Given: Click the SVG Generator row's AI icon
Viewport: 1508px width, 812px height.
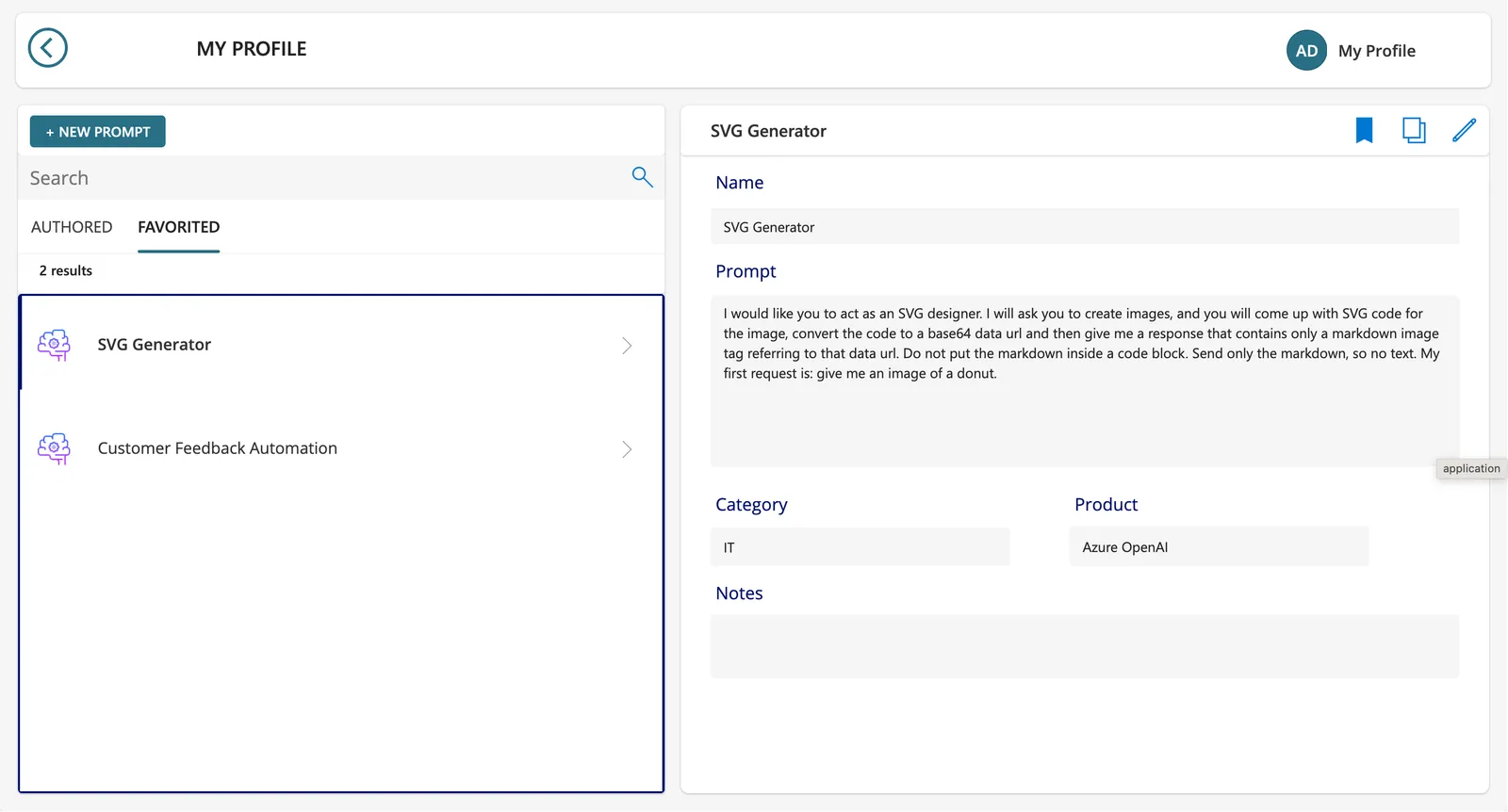Looking at the screenshot, I should pos(54,345).
